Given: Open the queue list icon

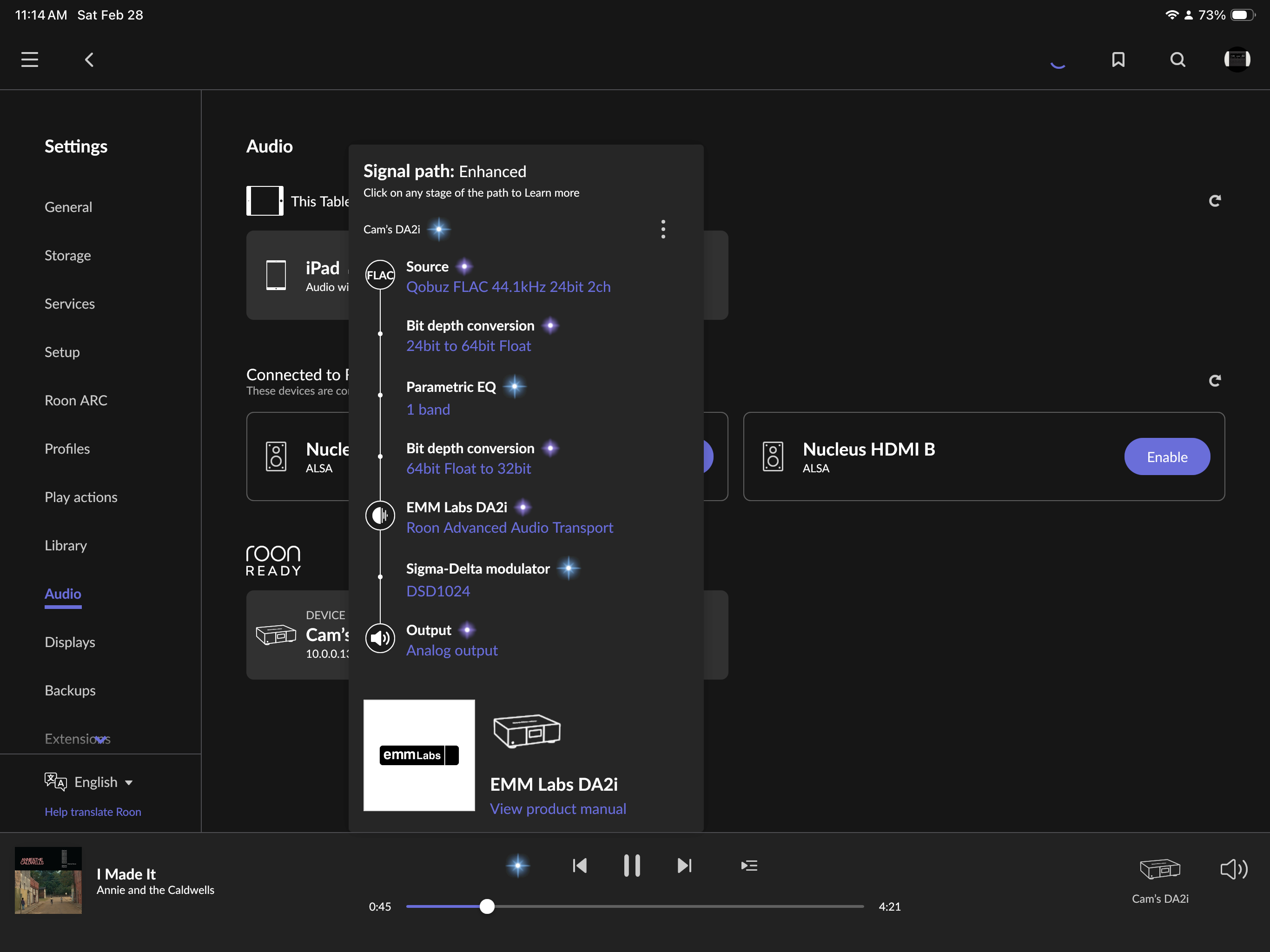Looking at the screenshot, I should click(749, 865).
